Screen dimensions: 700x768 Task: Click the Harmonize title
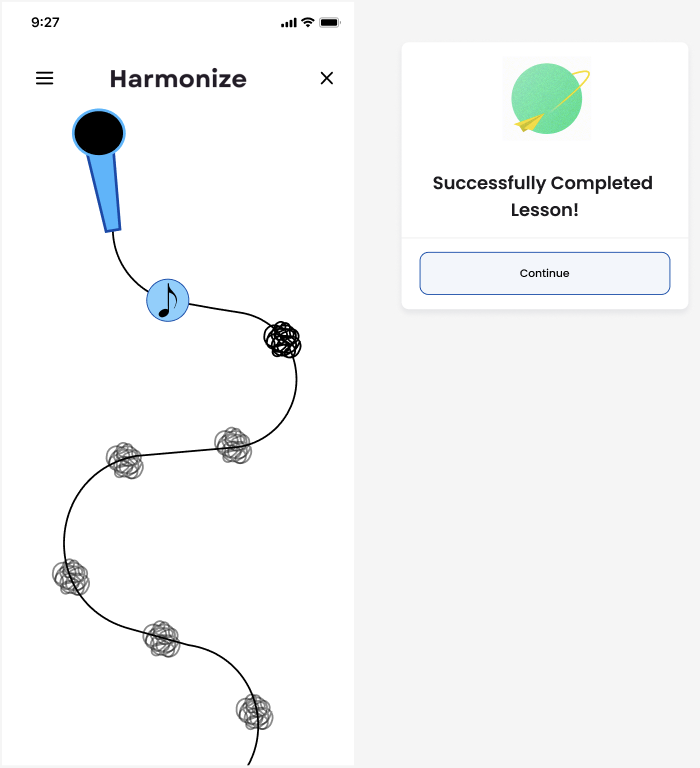(x=178, y=79)
